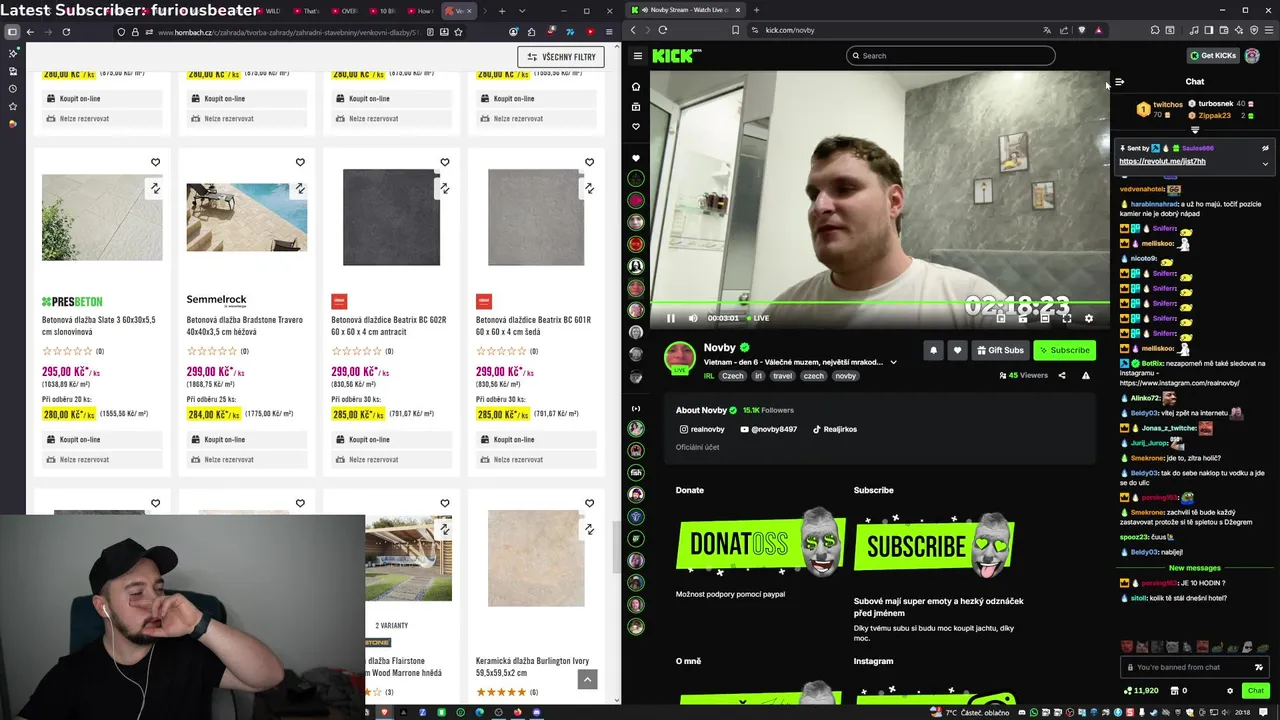Screen dimensions: 1280x720
Task: Open Bradstone Travero product thumbnail
Action: coord(246,217)
